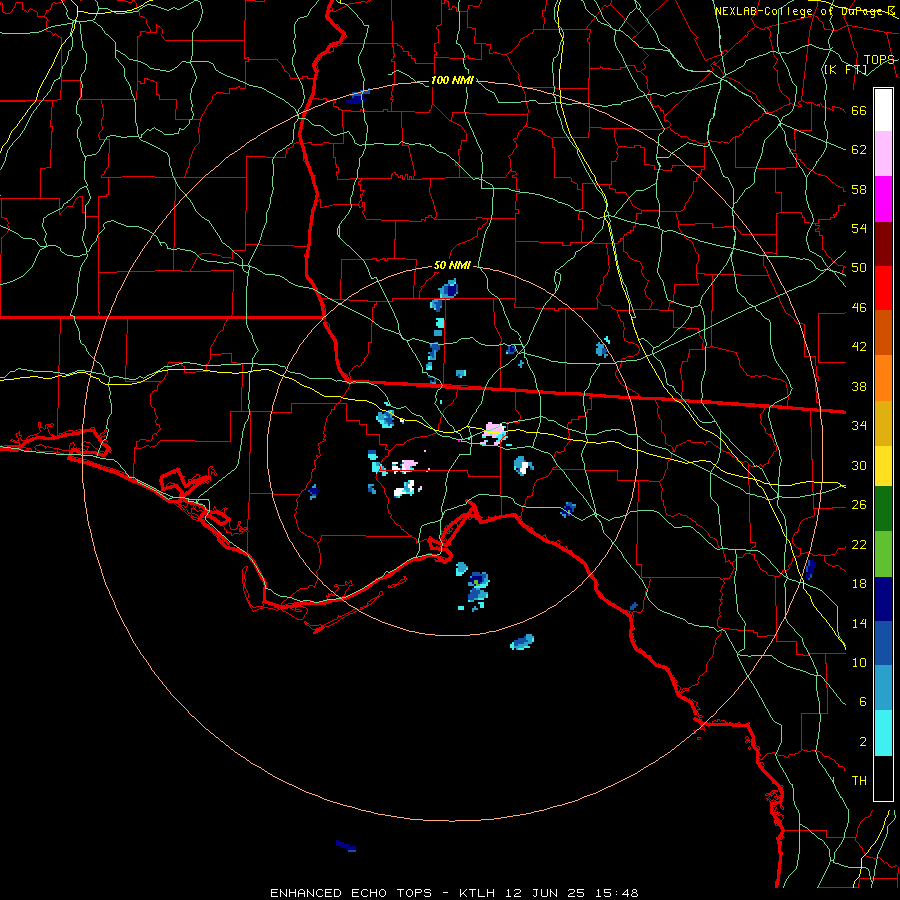Viewport: 900px width, 900px height.
Task: Click the bright red 50 legend swatch
Action: [x=883, y=288]
